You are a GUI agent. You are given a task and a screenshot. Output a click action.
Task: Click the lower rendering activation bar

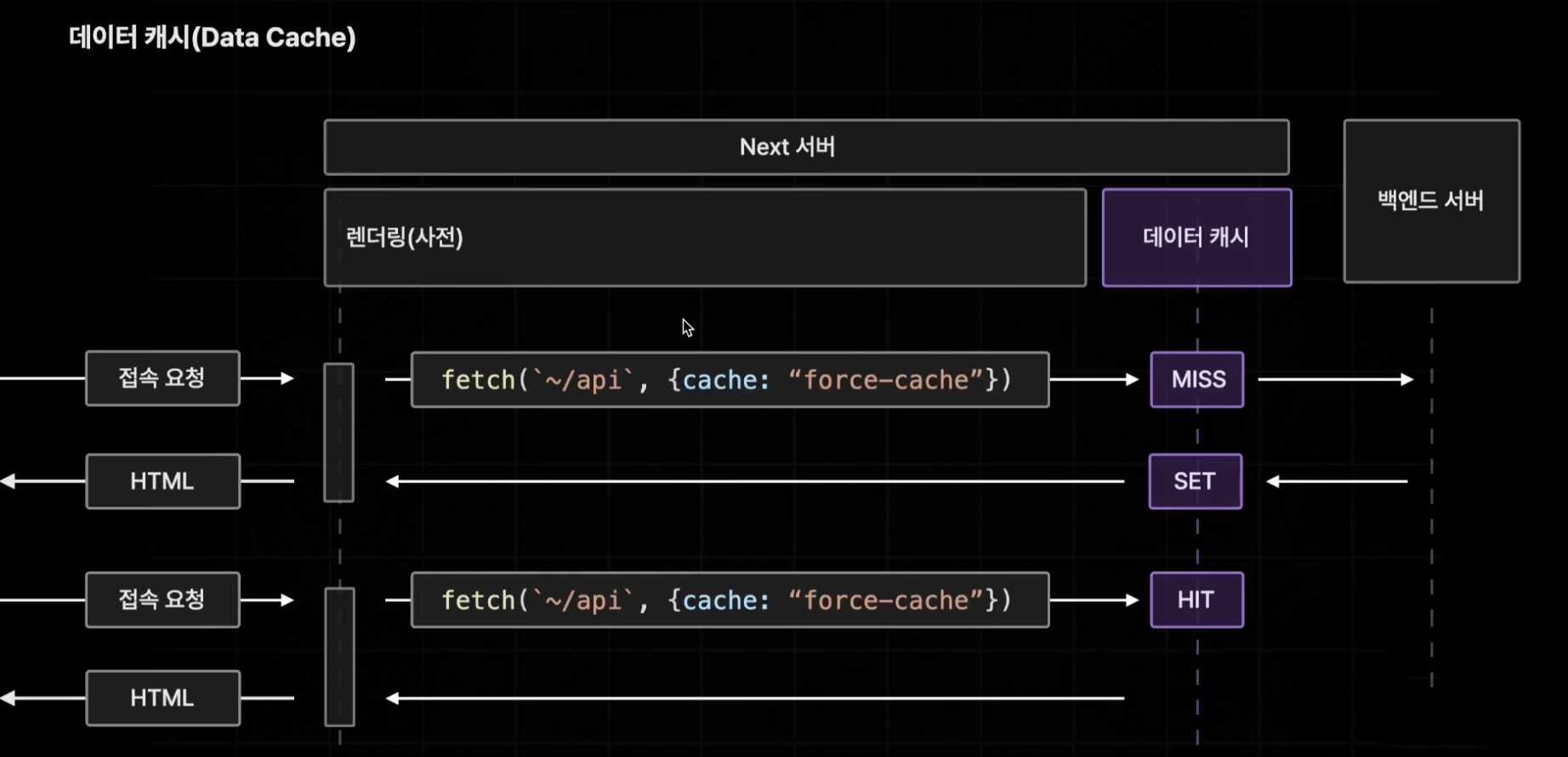coord(339,657)
